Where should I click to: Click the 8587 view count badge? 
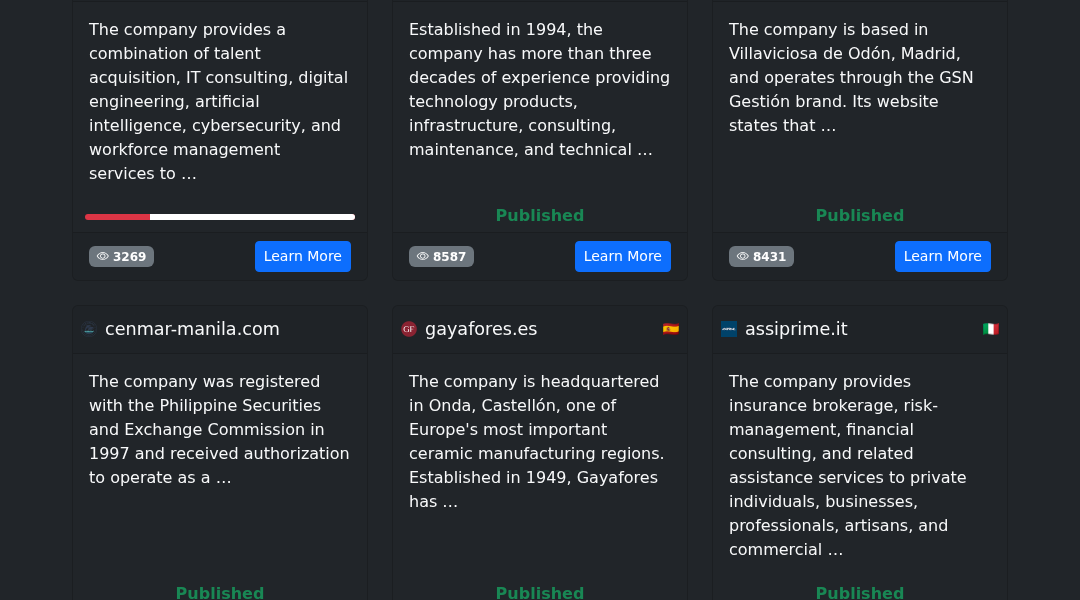(442, 256)
